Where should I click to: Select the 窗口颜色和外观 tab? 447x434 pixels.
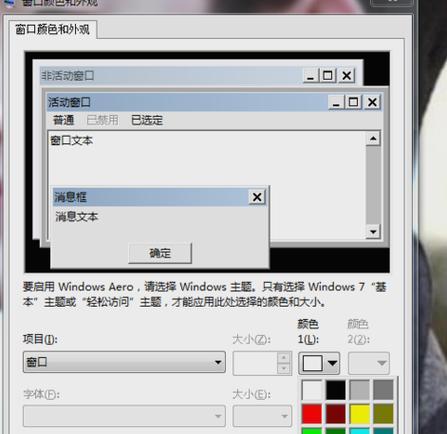(52, 30)
